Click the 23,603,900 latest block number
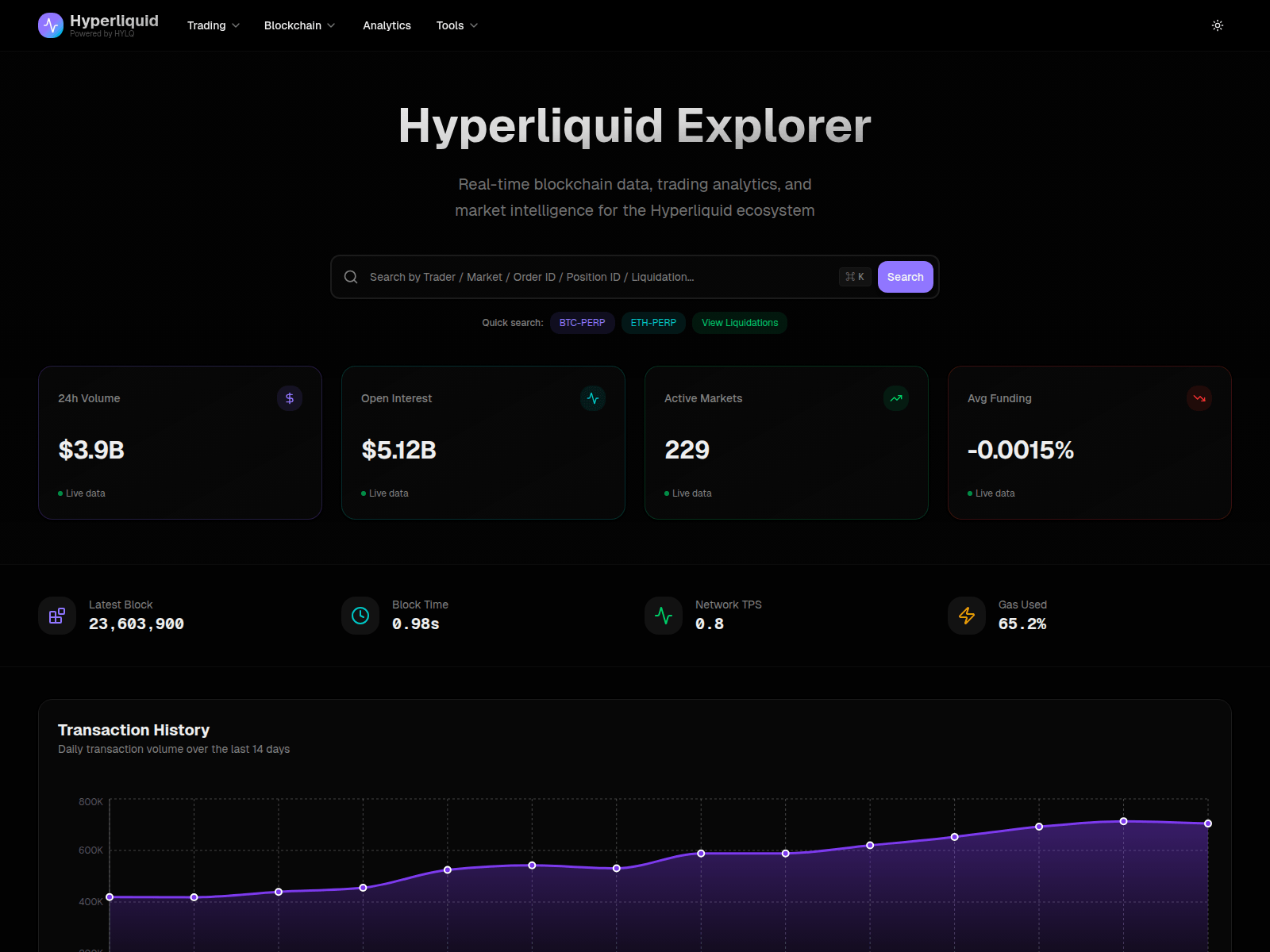The image size is (1270, 952). coord(137,624)
